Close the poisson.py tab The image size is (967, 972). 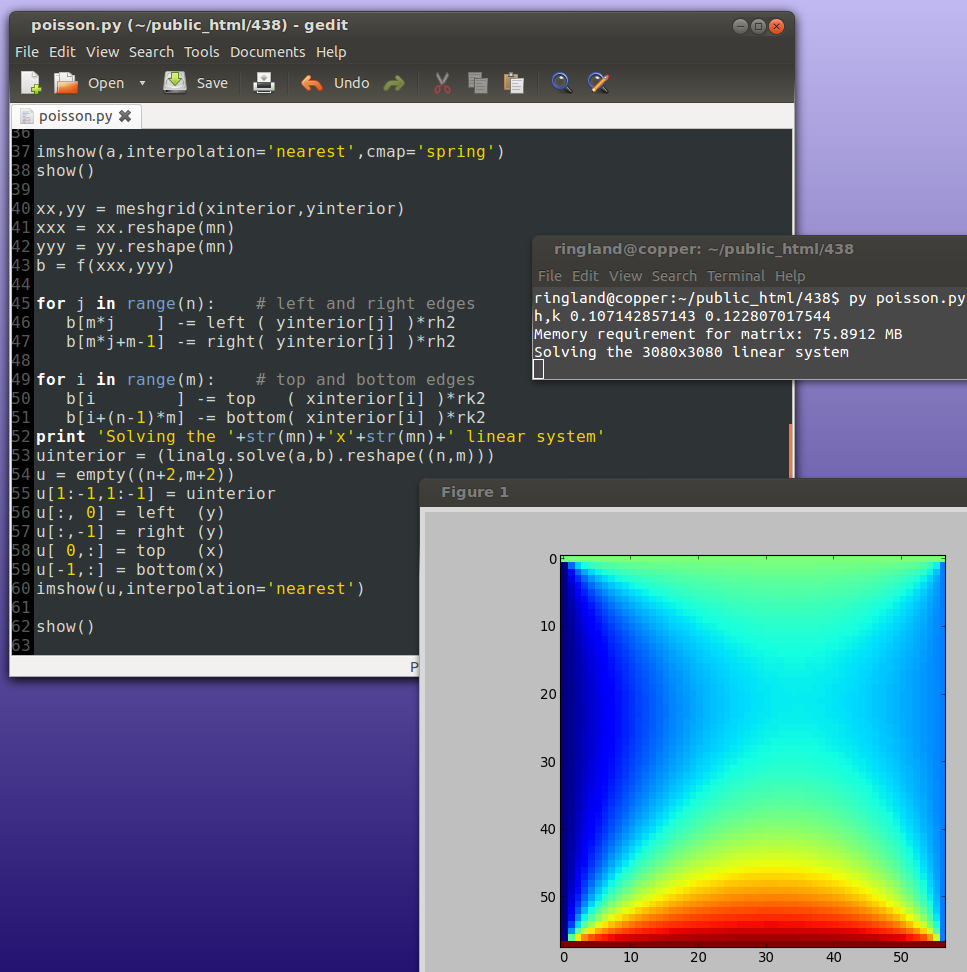(125, 116)
